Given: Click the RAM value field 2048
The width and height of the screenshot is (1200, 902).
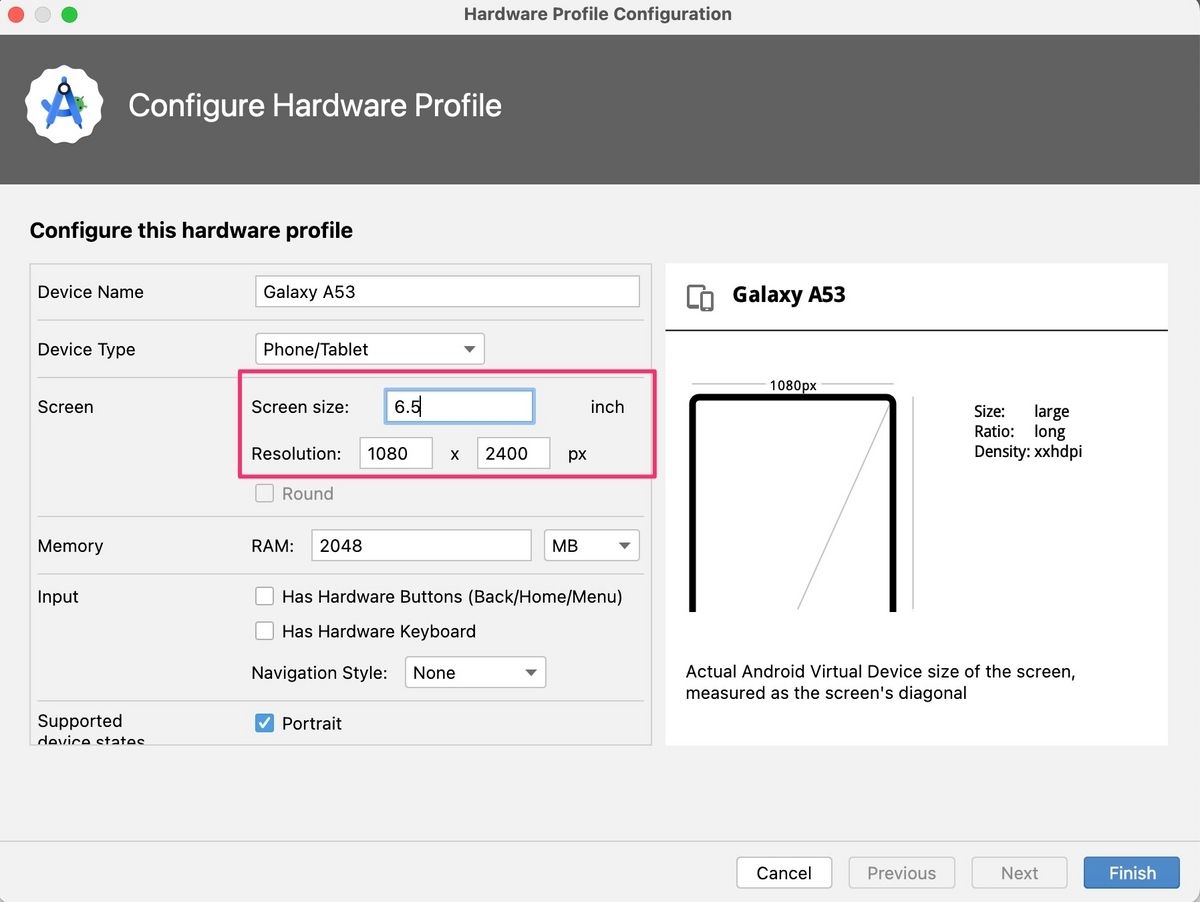Looking at the screenshot, I should pos(421,546).
